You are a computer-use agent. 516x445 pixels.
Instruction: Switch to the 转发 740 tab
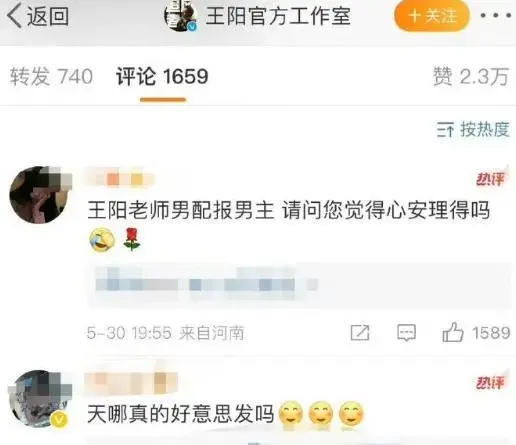tap(51, 76)
